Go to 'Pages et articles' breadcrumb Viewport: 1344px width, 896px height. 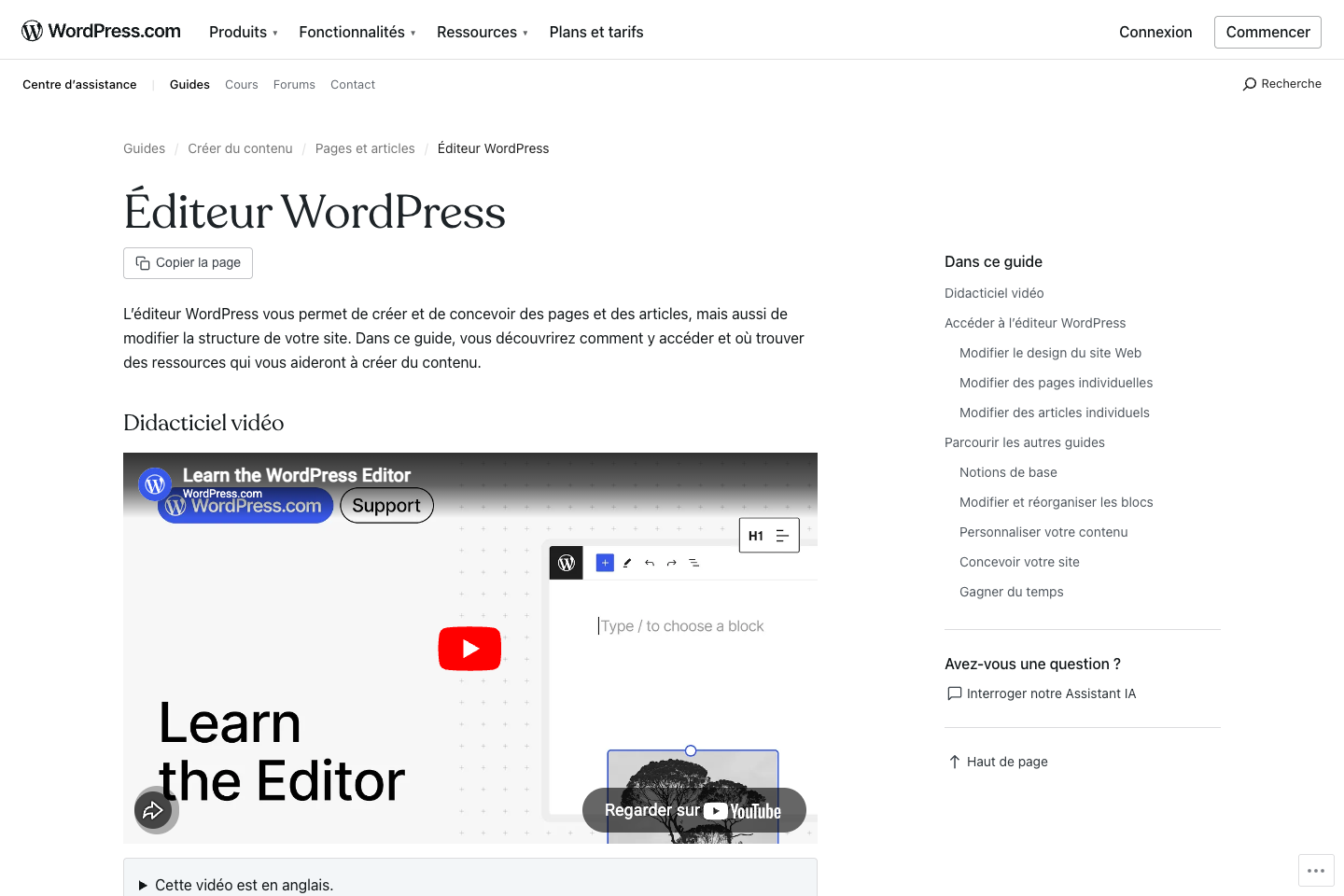pyautogui.click(x=365, y=148)
